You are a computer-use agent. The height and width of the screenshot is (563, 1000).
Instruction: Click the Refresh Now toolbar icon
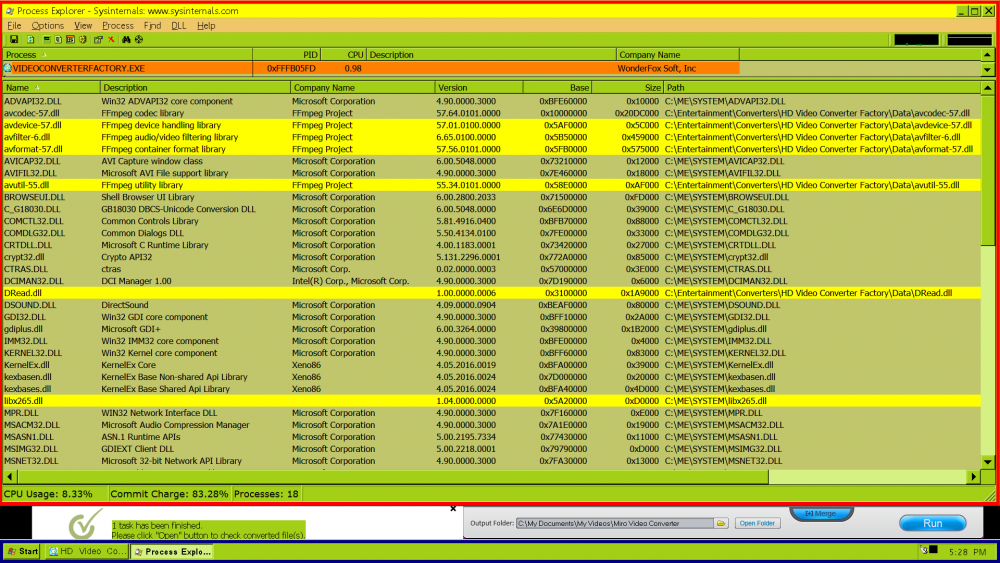pyautogui.click(x=32, y=40)
